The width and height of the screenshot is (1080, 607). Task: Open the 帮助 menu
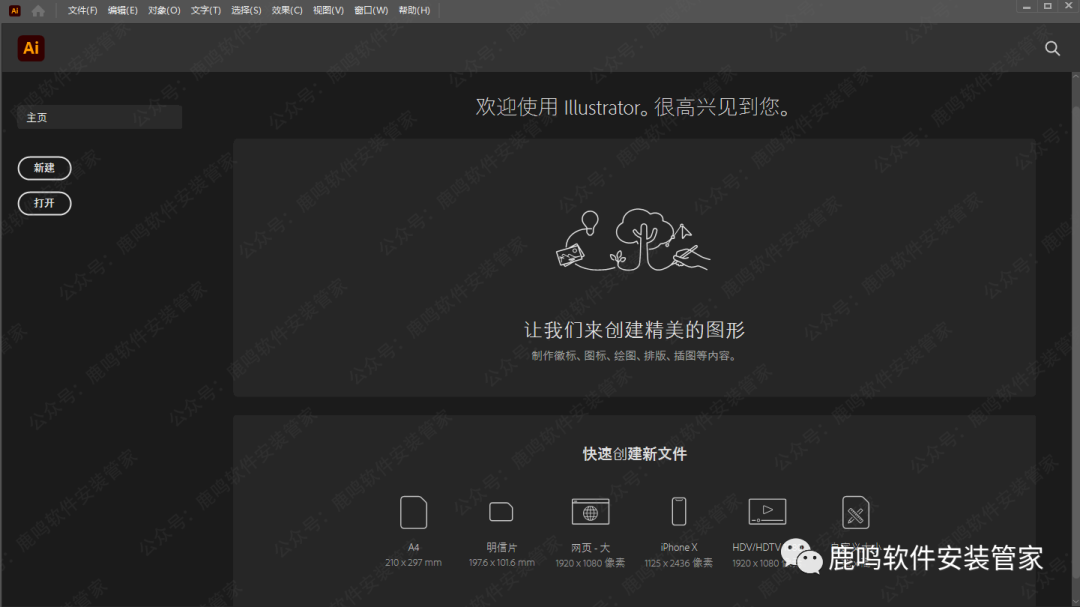414,9
